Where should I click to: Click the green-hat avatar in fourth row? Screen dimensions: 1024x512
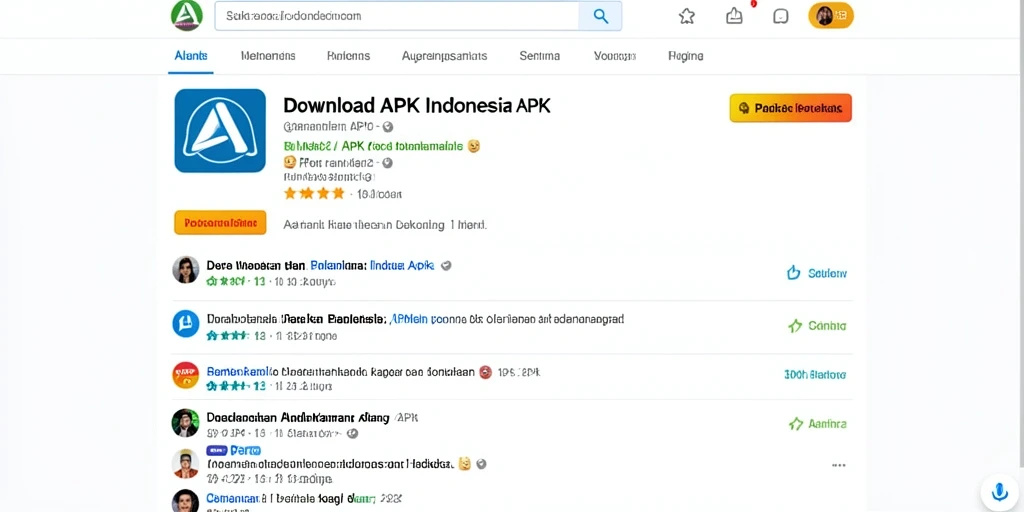click(185, 423)
